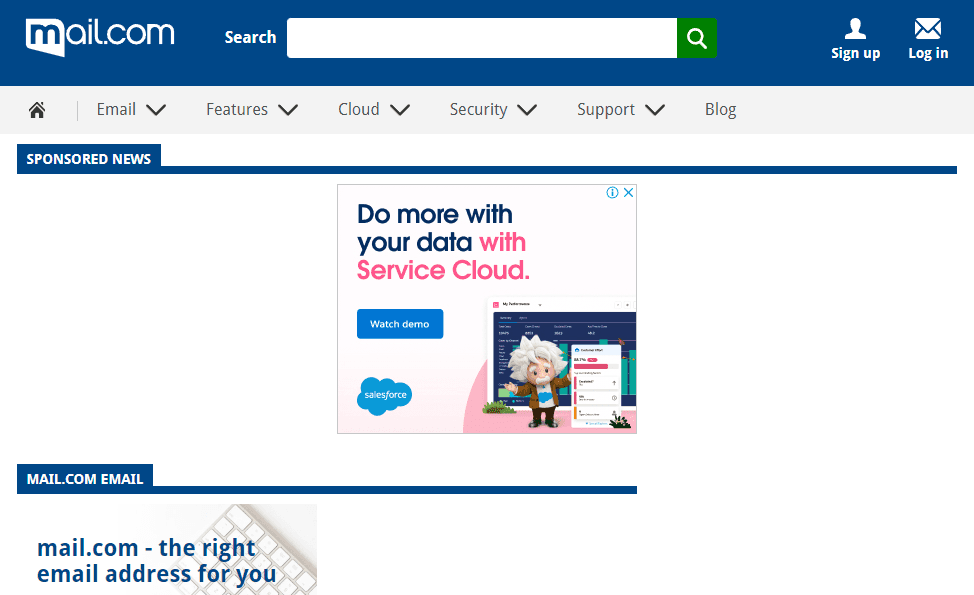Viewport: 974px width, 595px height.
Task: Close the Salesforce ad
Action: (x=629, y=193)
